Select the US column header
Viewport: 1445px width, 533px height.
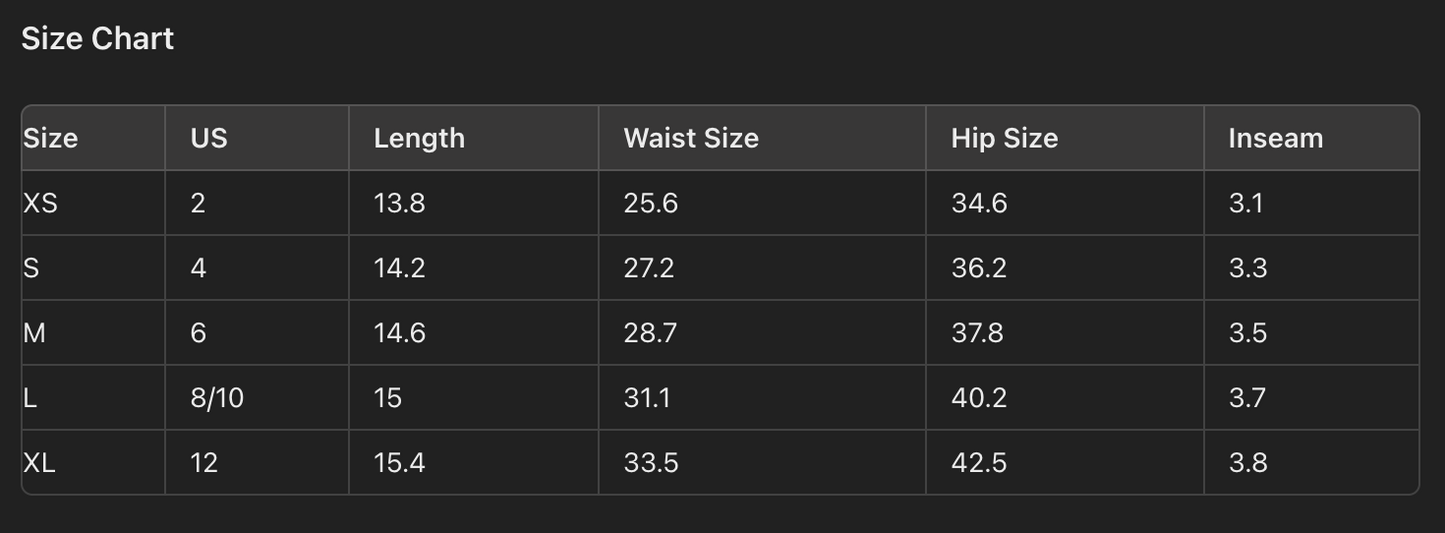[x=209, y=138]
